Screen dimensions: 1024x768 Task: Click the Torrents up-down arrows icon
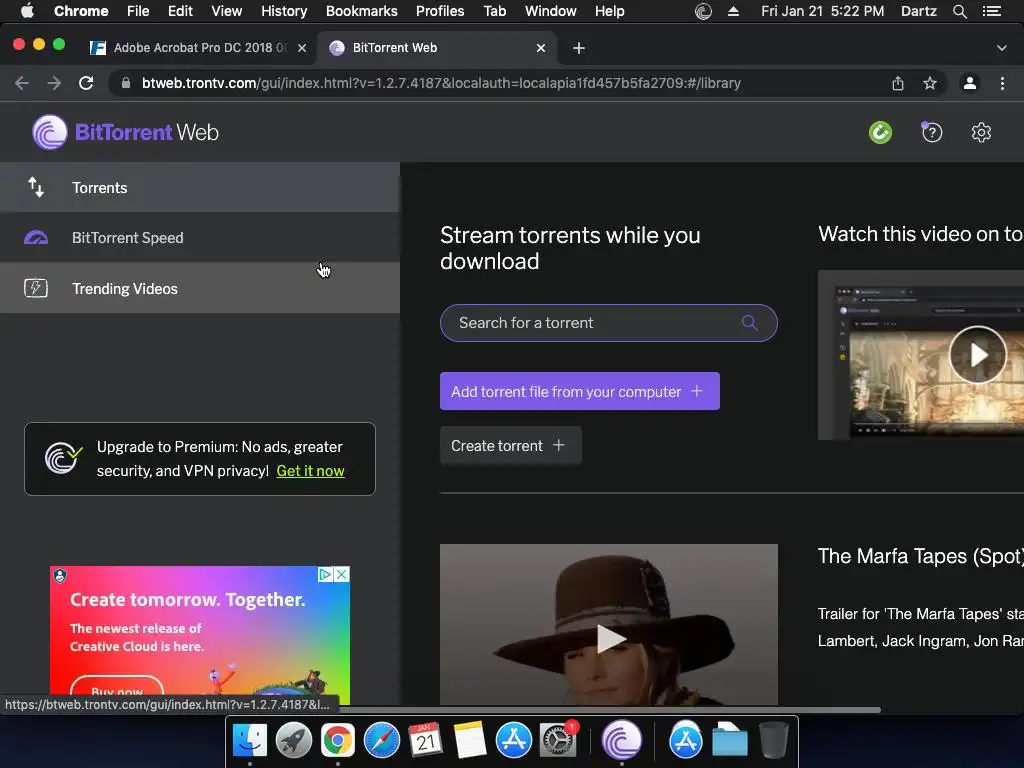coord(36,187)
